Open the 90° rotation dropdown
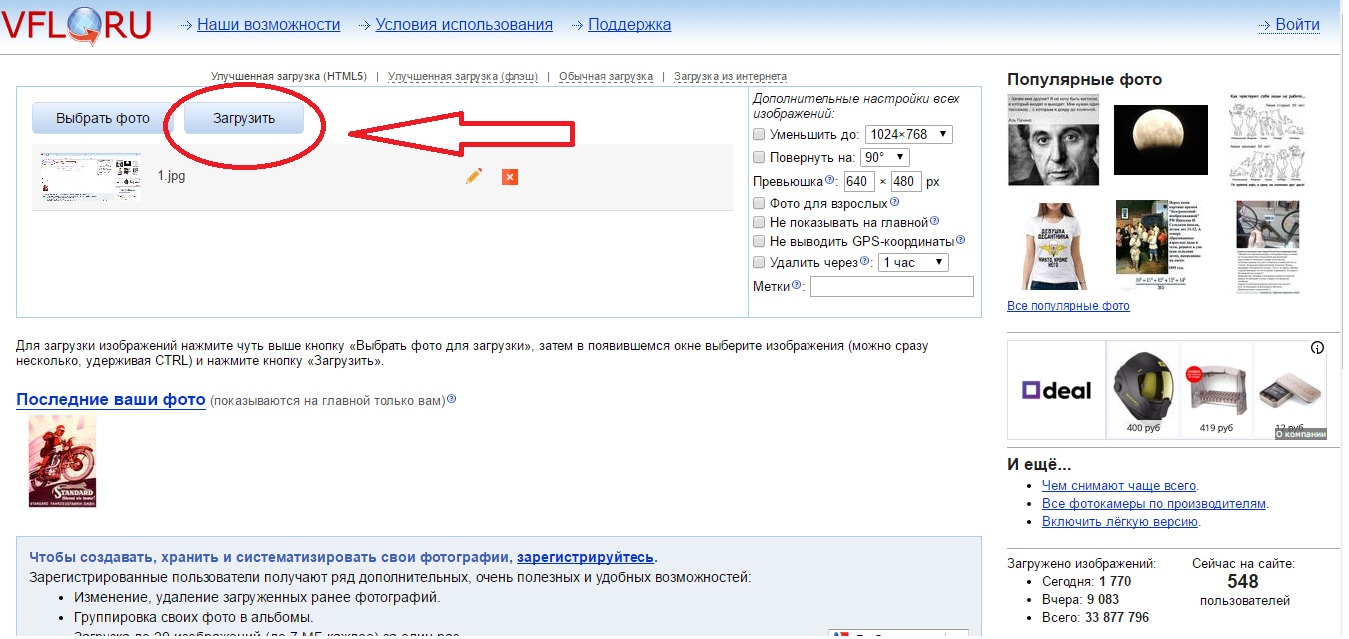The image size is (1349, 639). (x=884, y=157)
